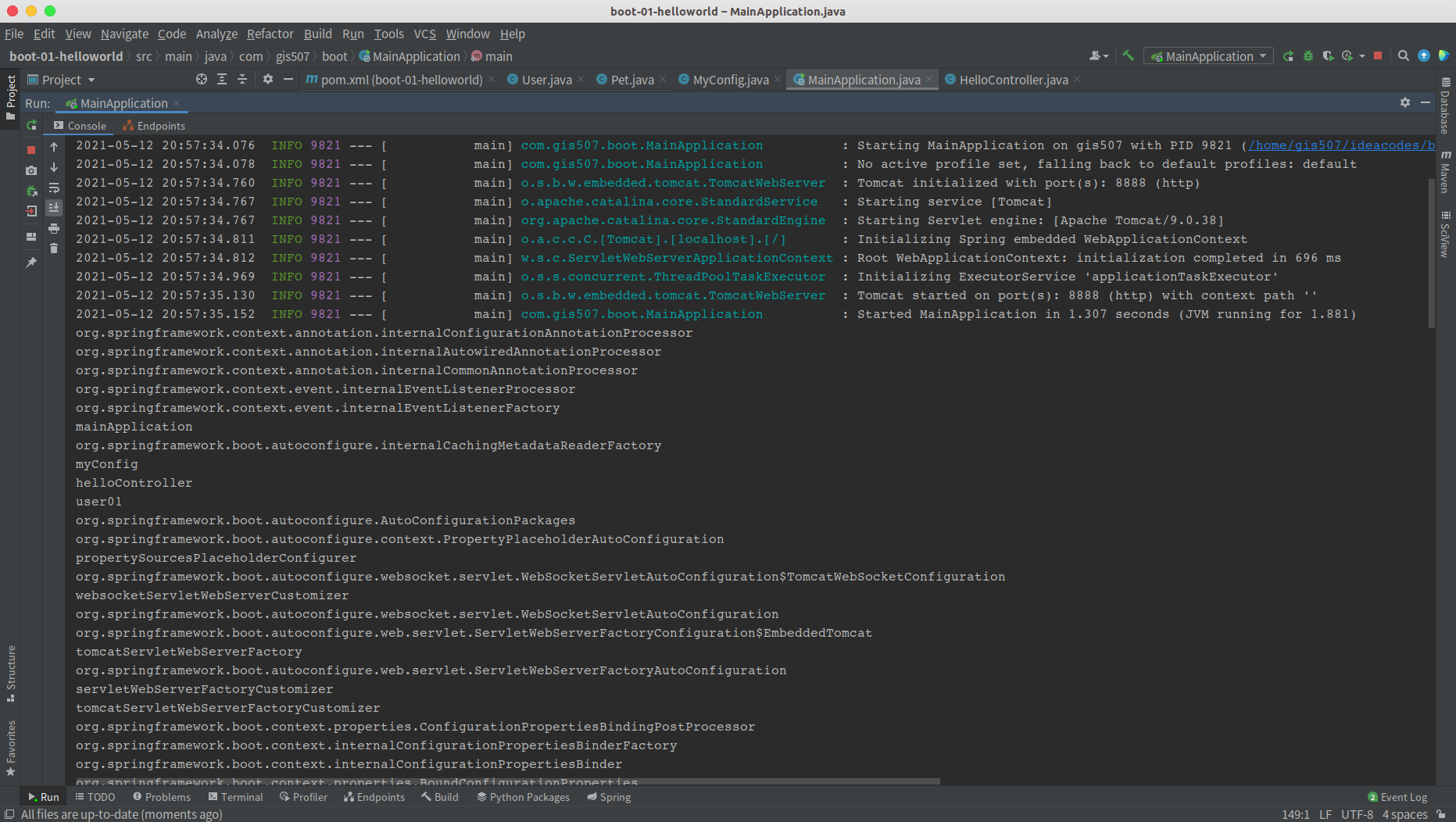
Task: Open the Refactor menu
Action: [270, 34]
